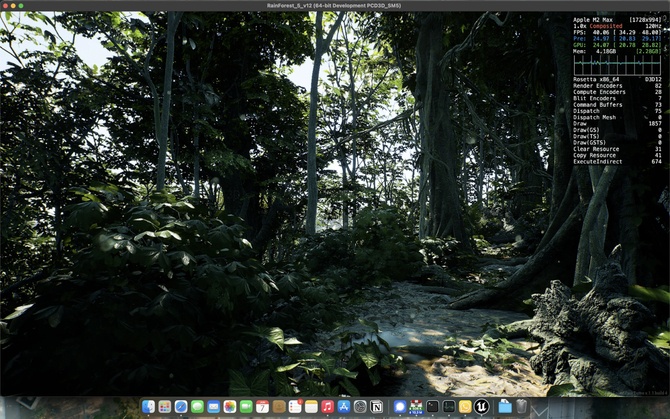Minimize the RainForest window with yellow button
The height and width of the screenshot is (419, 670).
pyautogui.click(x=13, y=6)
